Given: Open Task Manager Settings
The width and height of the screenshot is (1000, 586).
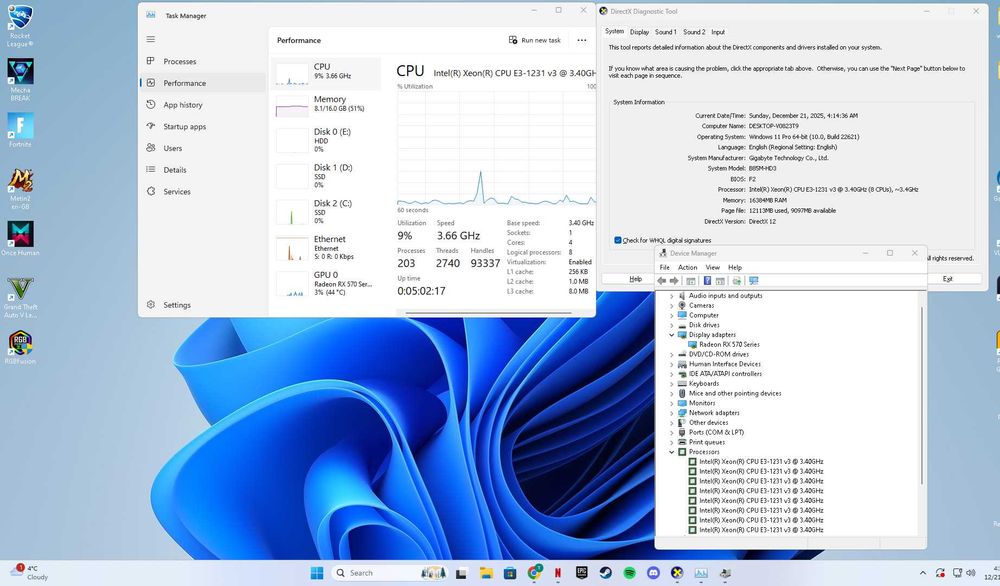Looking at the screenshot, I should 202,305.
